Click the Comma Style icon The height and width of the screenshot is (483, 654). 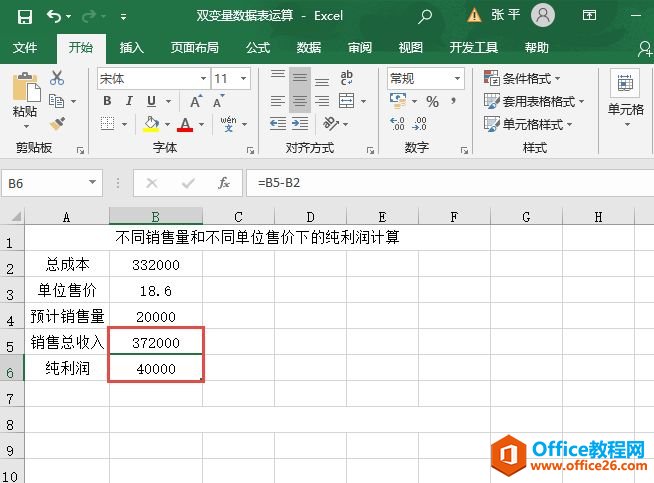(454, 101)
